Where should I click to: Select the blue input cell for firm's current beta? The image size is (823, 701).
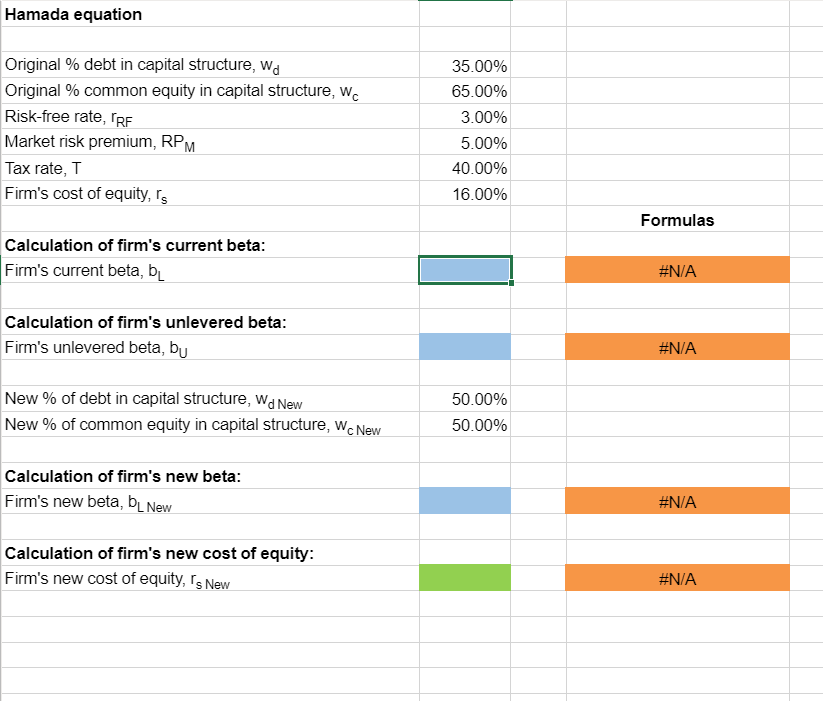[x=464, y=270]
